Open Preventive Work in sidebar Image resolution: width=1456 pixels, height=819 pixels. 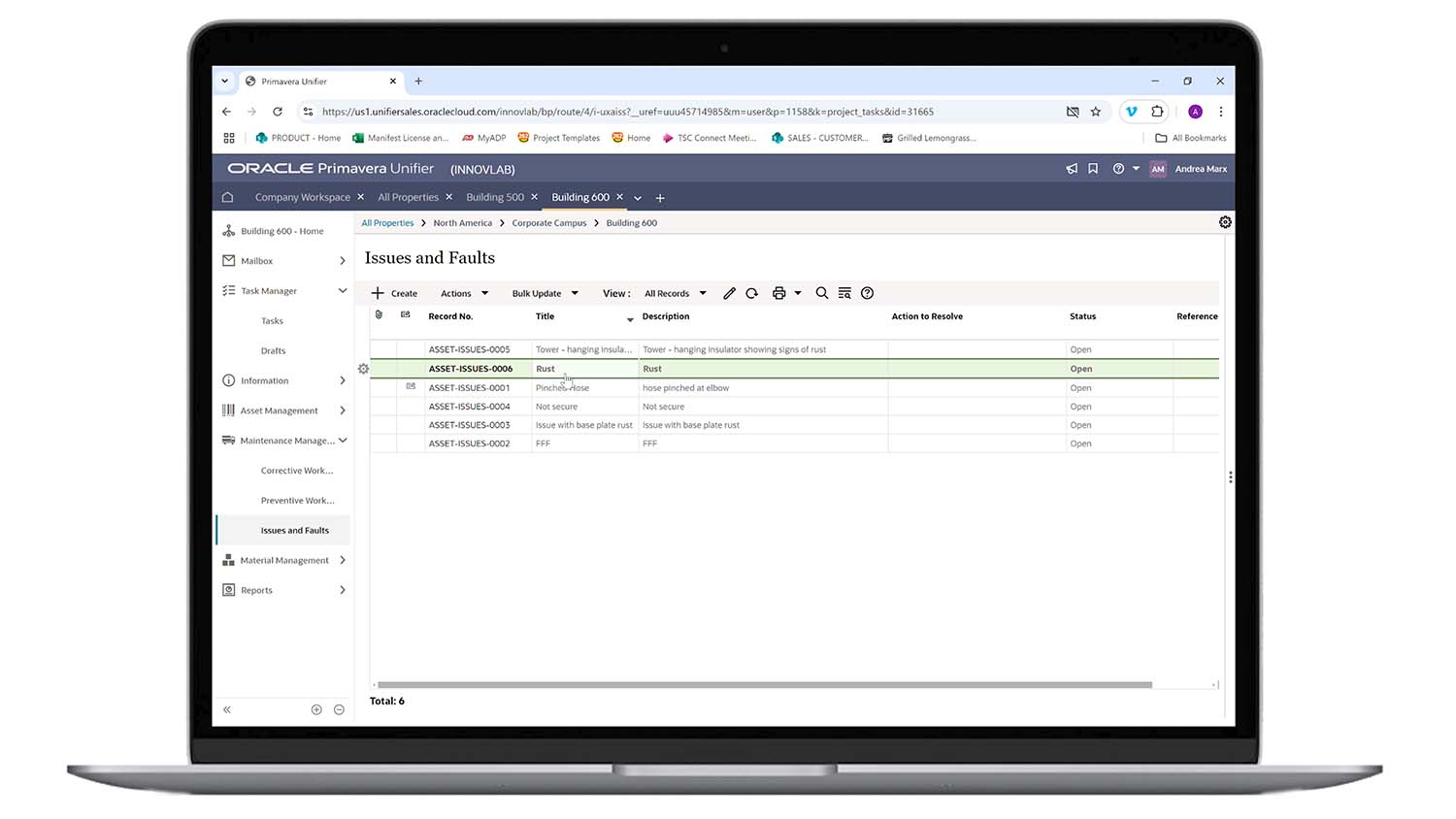(297, 501)
